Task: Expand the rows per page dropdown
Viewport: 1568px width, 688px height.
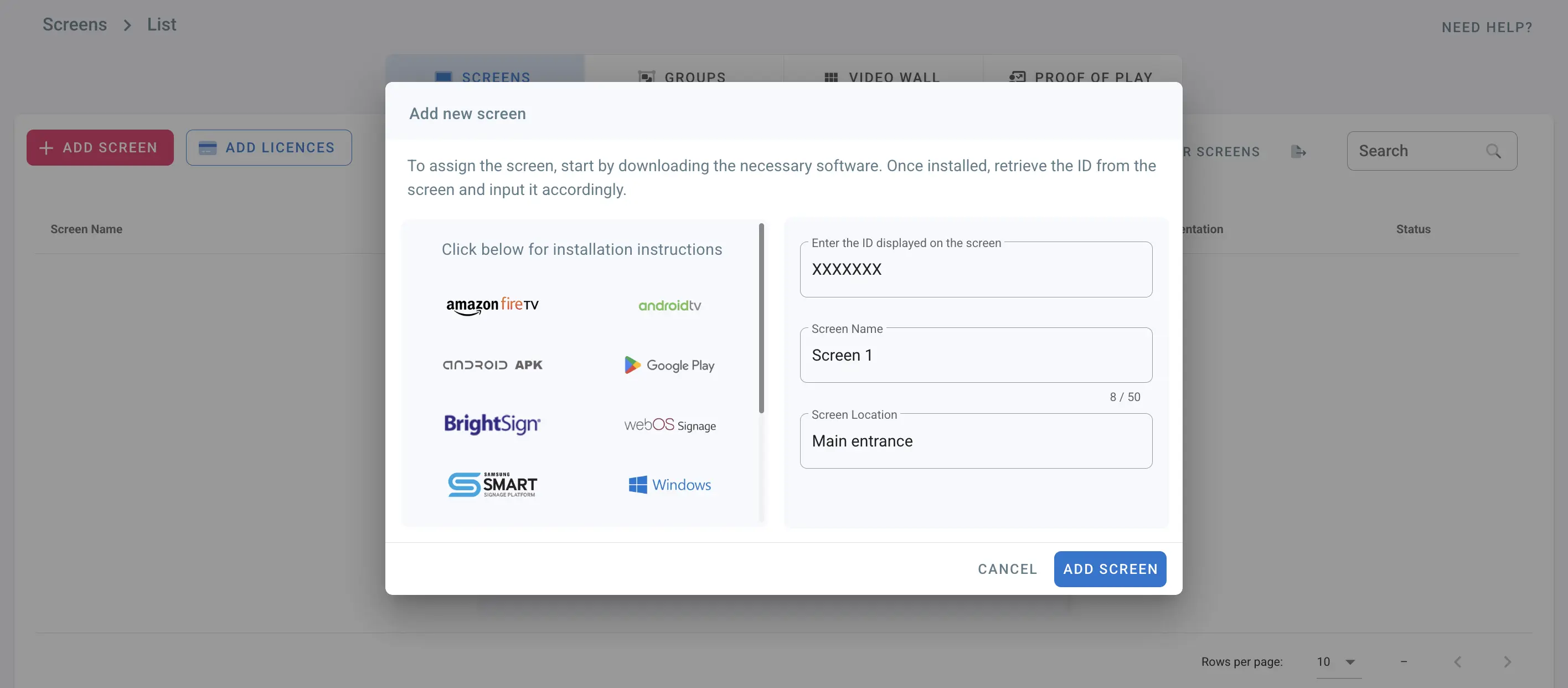Action: pos(1349,662)
